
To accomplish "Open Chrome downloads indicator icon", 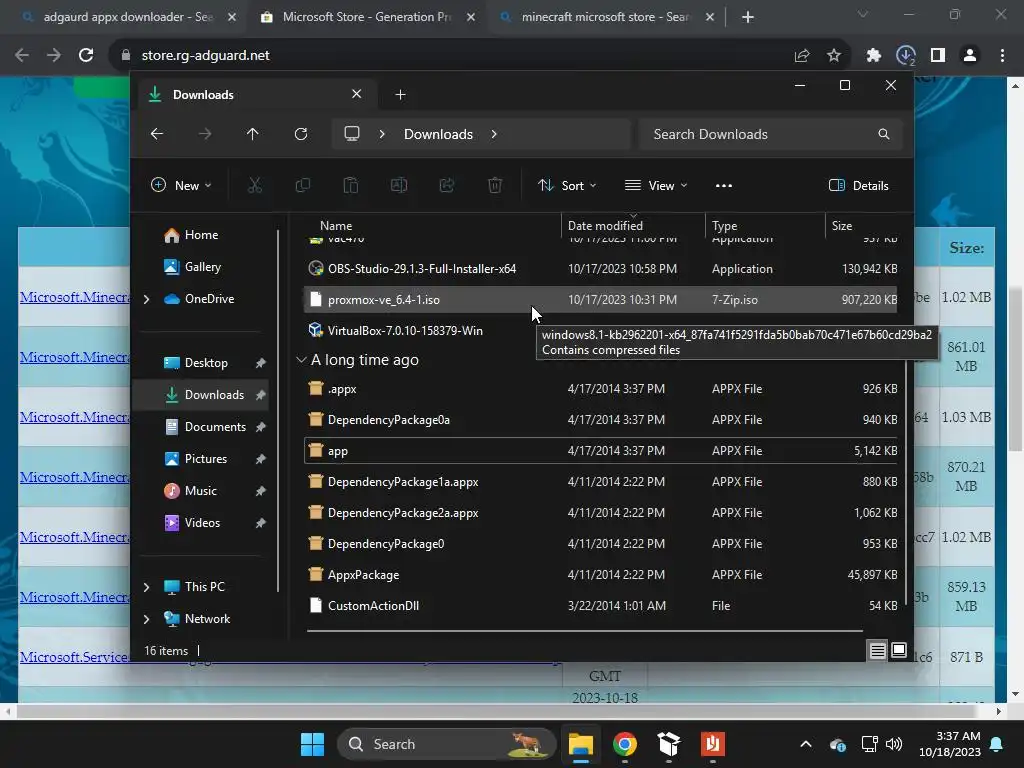I will coord(906,56).
